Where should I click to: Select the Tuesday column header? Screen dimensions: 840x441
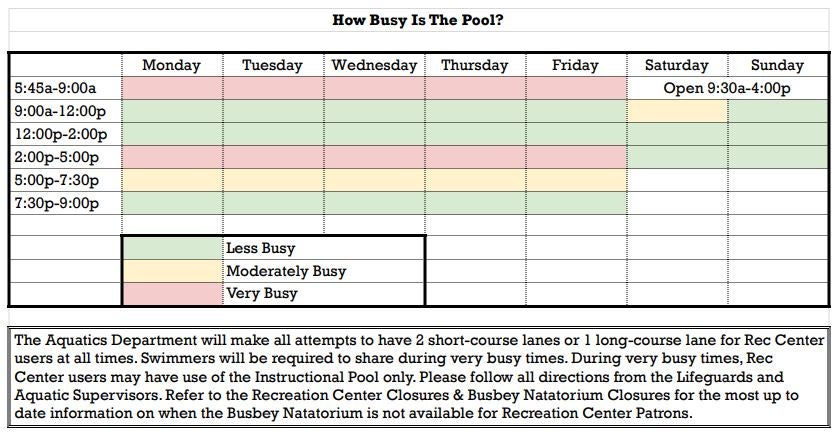point(273,65)
